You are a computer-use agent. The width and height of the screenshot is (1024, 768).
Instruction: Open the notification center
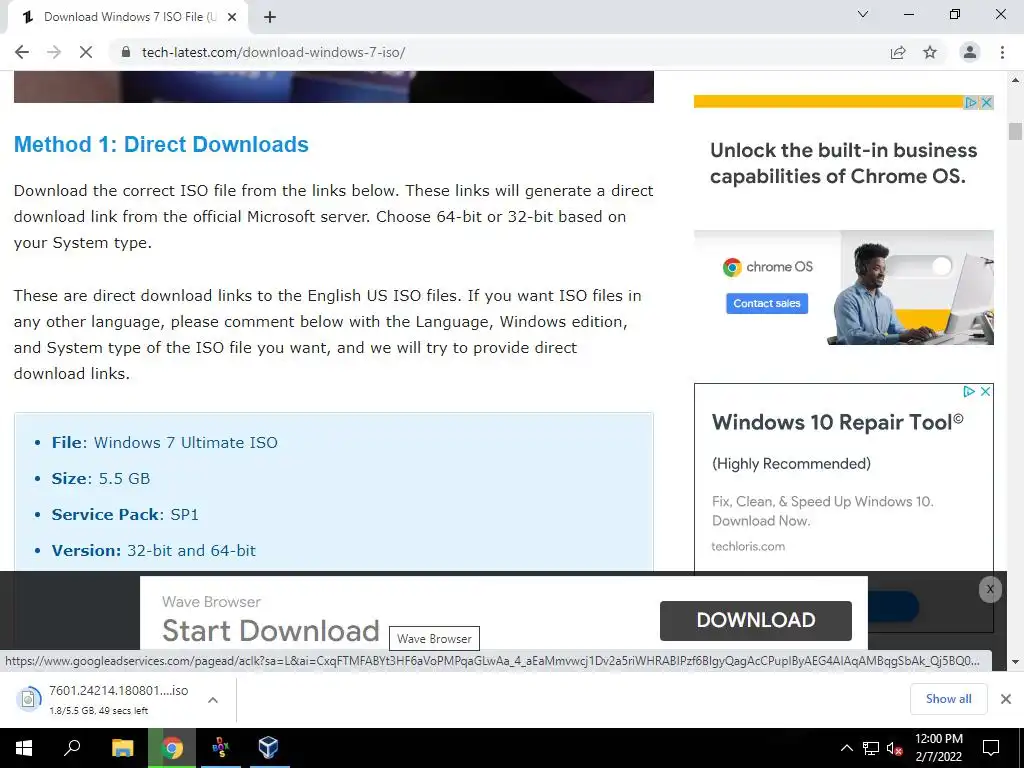point(991,748)
